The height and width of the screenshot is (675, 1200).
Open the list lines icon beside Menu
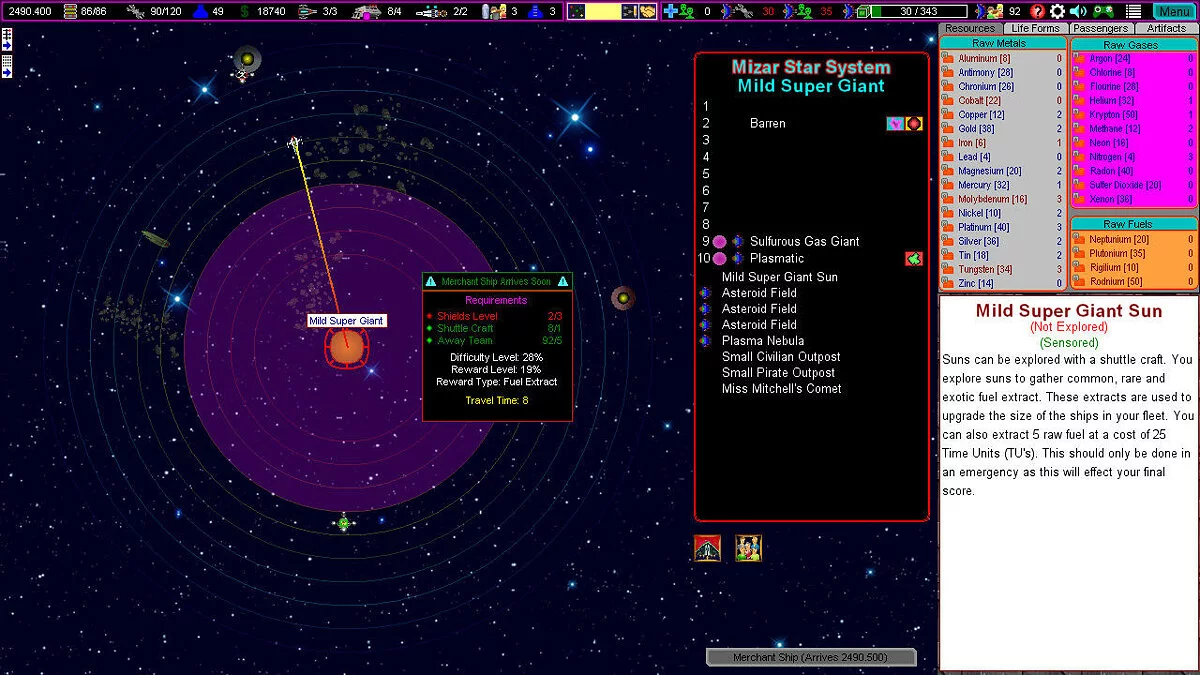(x=1133, y=11)
